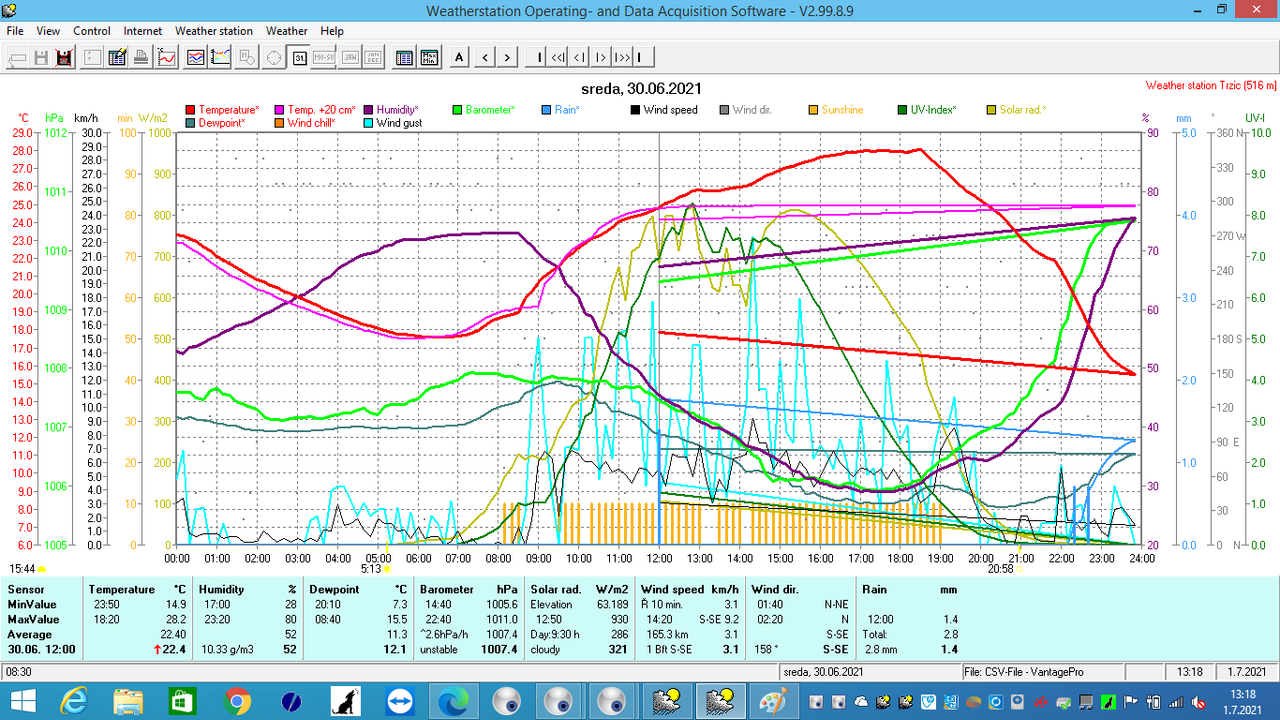Click the red curve graph icon

166,57
